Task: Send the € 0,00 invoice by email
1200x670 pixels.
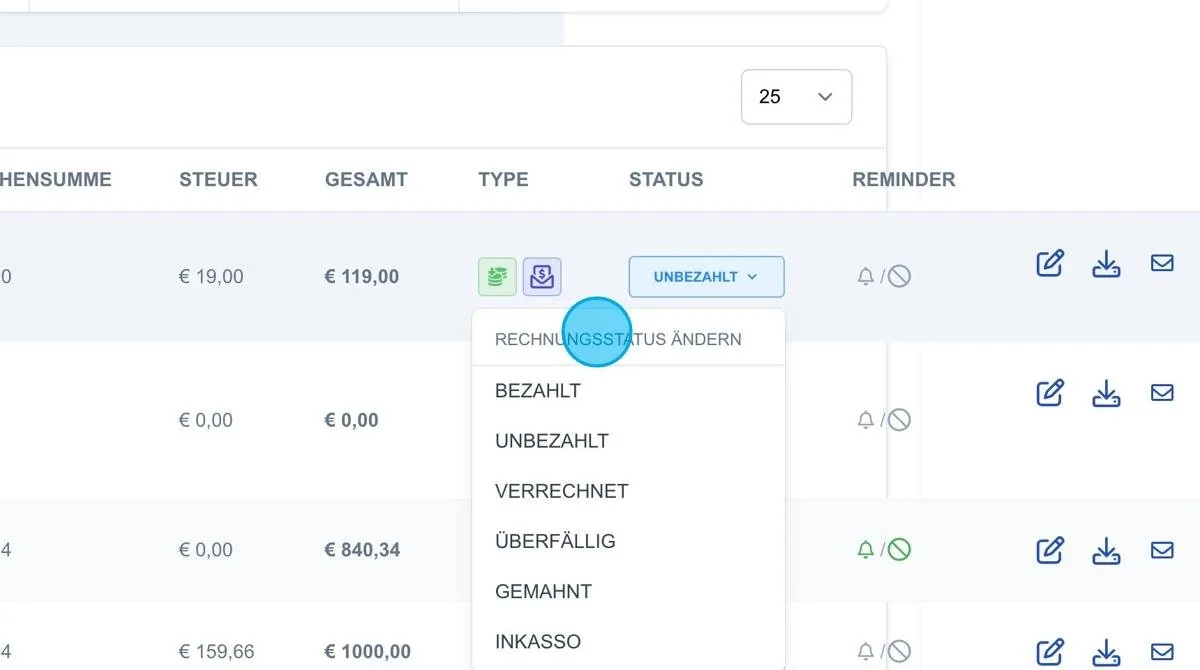Action: (x=1162, y=393)
